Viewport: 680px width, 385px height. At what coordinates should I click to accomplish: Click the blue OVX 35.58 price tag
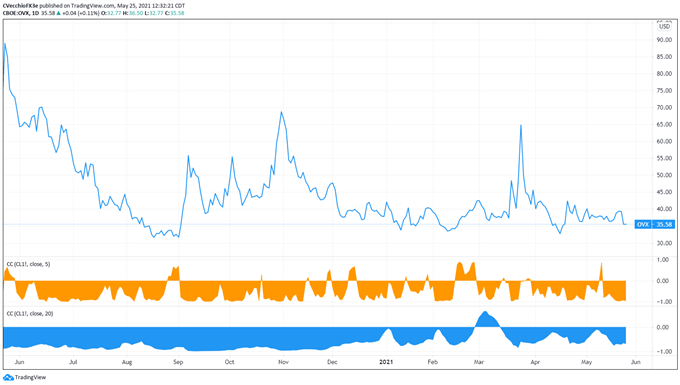(x=654, y=224)
